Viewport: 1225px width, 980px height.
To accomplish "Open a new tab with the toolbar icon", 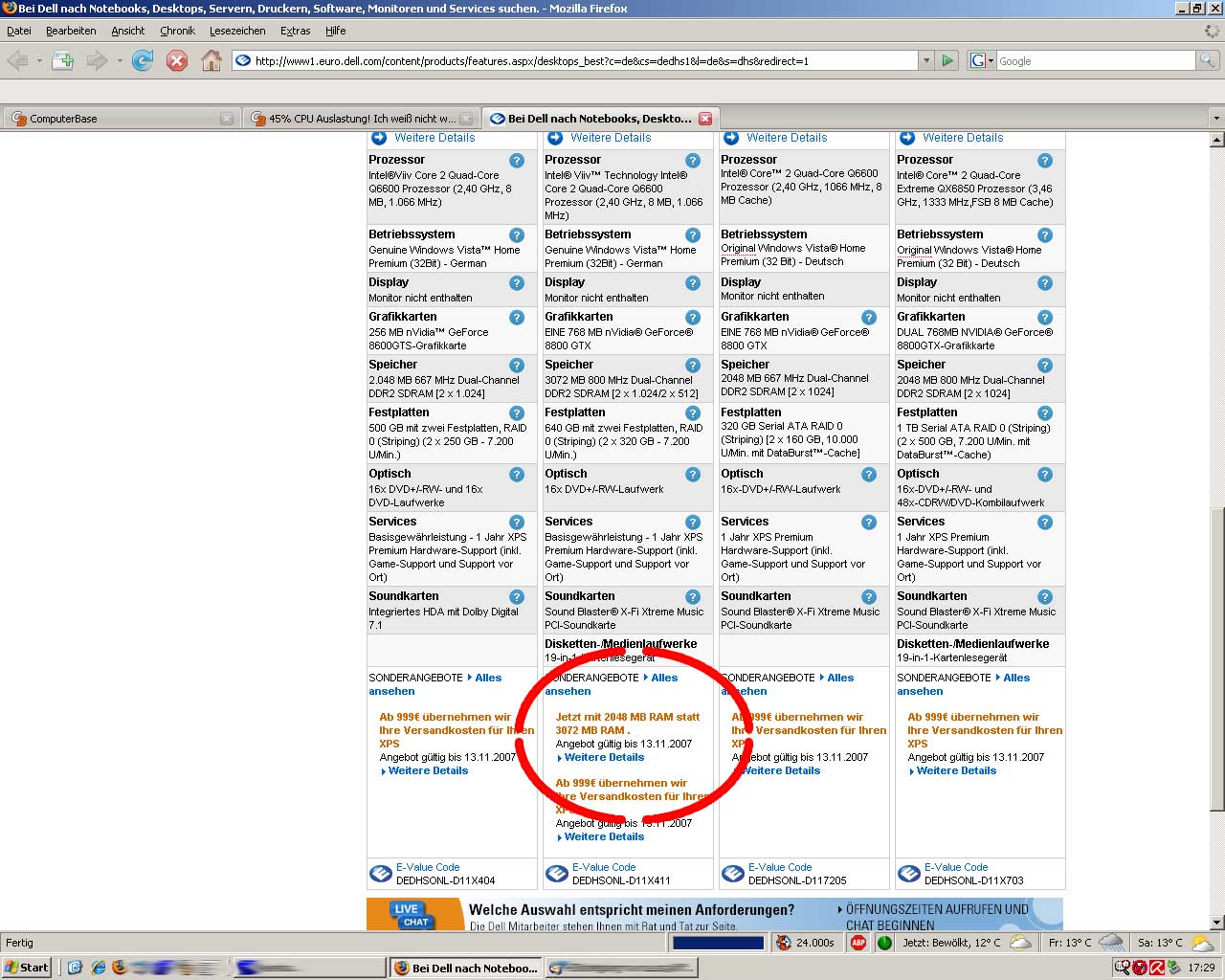I will coord(63,60).
